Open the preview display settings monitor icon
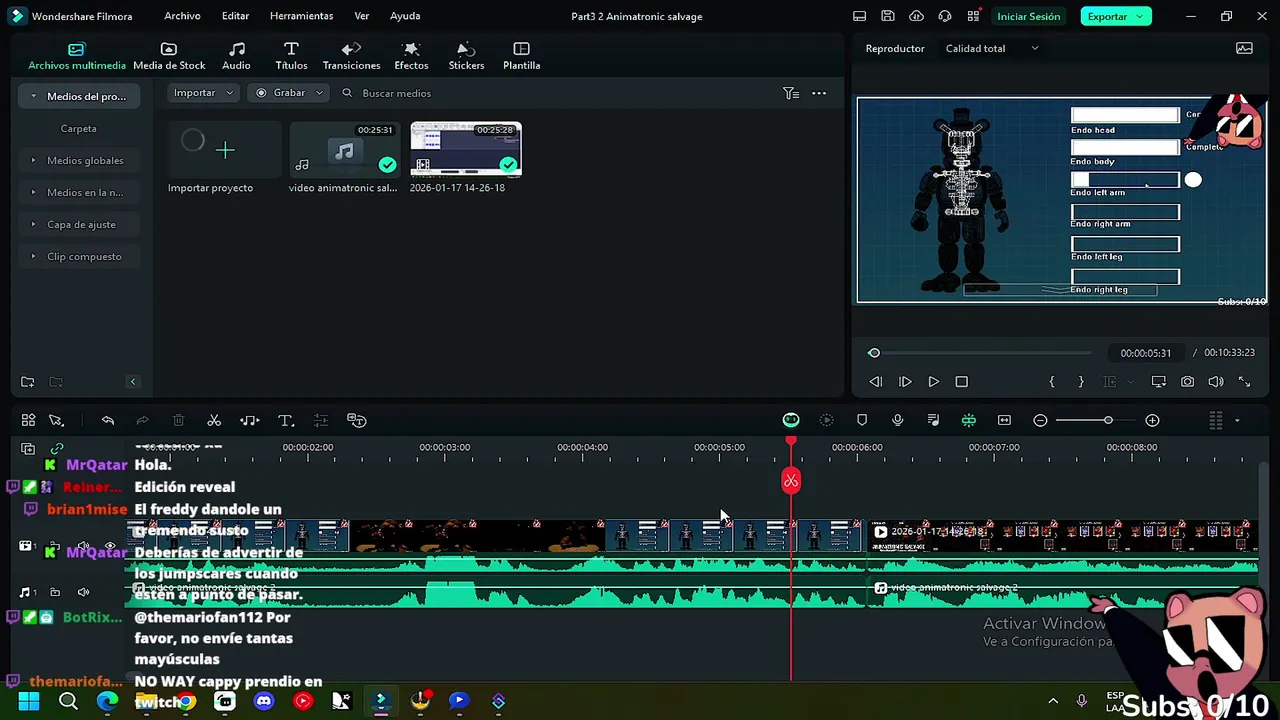 point(1158,382)
